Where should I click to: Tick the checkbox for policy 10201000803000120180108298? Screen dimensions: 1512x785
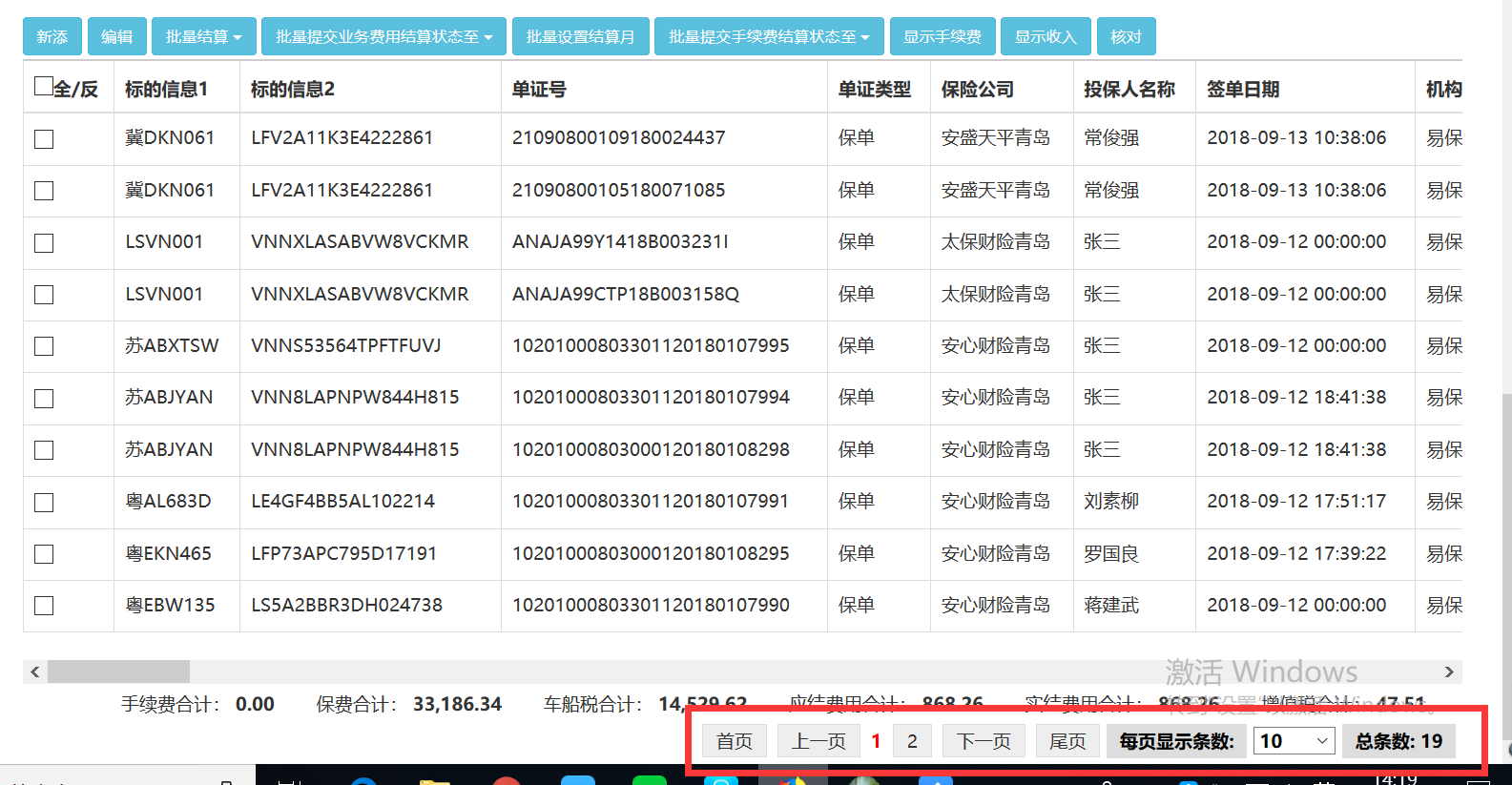(x=44, y=450)
